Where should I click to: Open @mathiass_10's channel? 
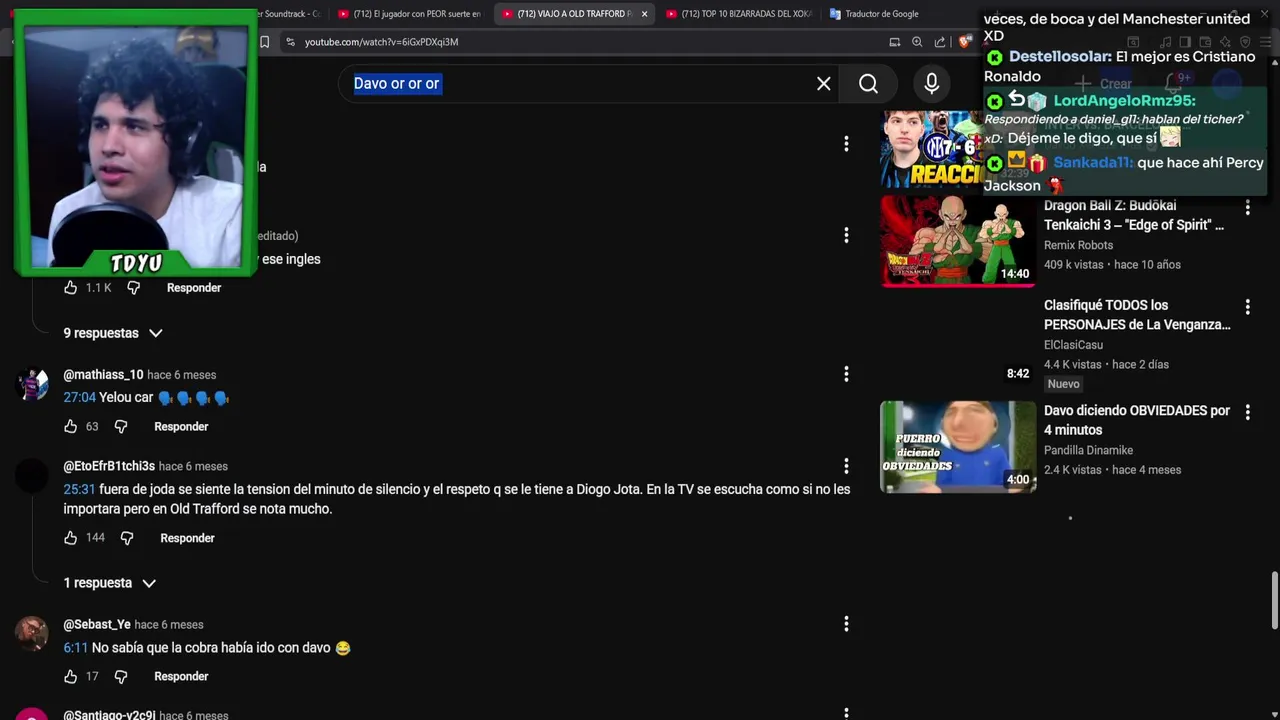click(103, 375)
